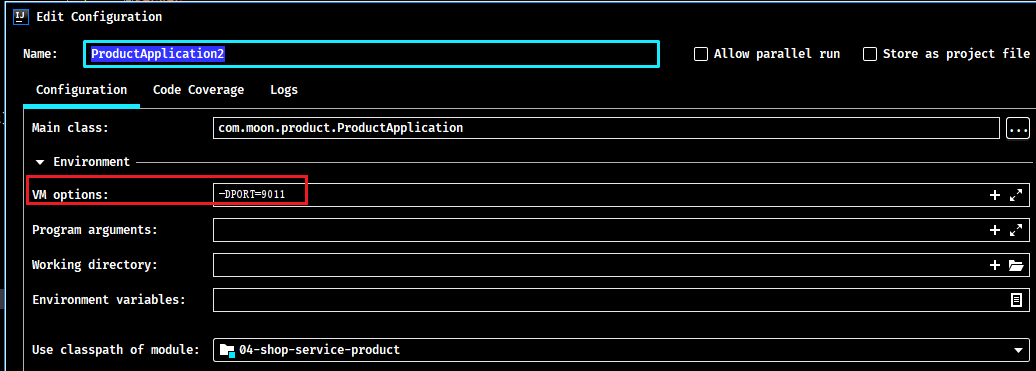Expand VM options field with arrows icon
The height and width of the screenshot is (371, 1036).
pos(1016,195)
